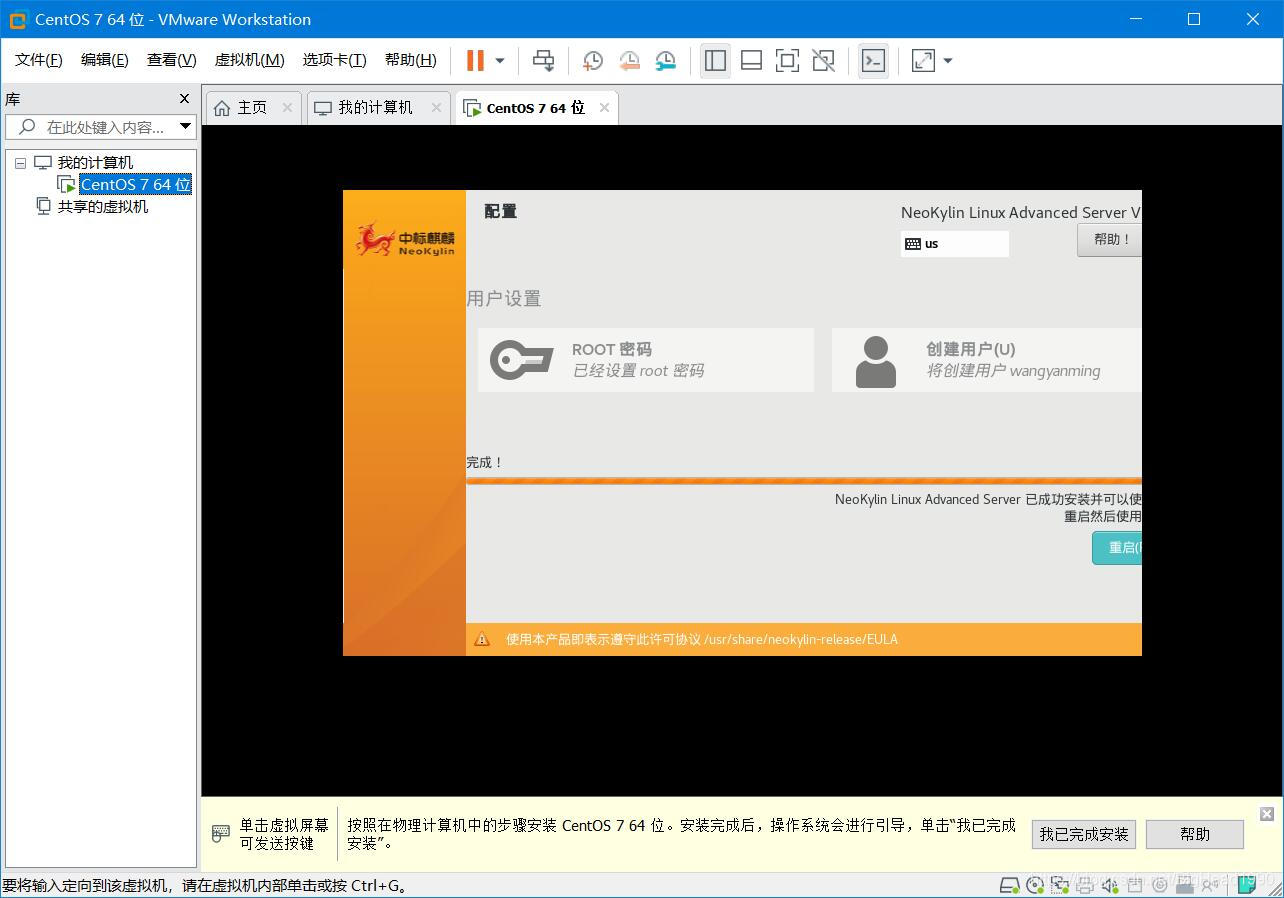
Task: Click the keyboard icon in hint bar
Action: click(x=221, y=834)
